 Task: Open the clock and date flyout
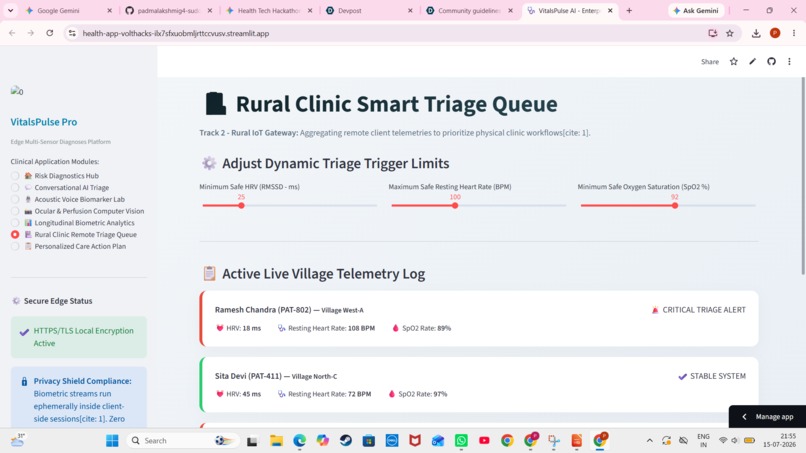tap(780, 441)
